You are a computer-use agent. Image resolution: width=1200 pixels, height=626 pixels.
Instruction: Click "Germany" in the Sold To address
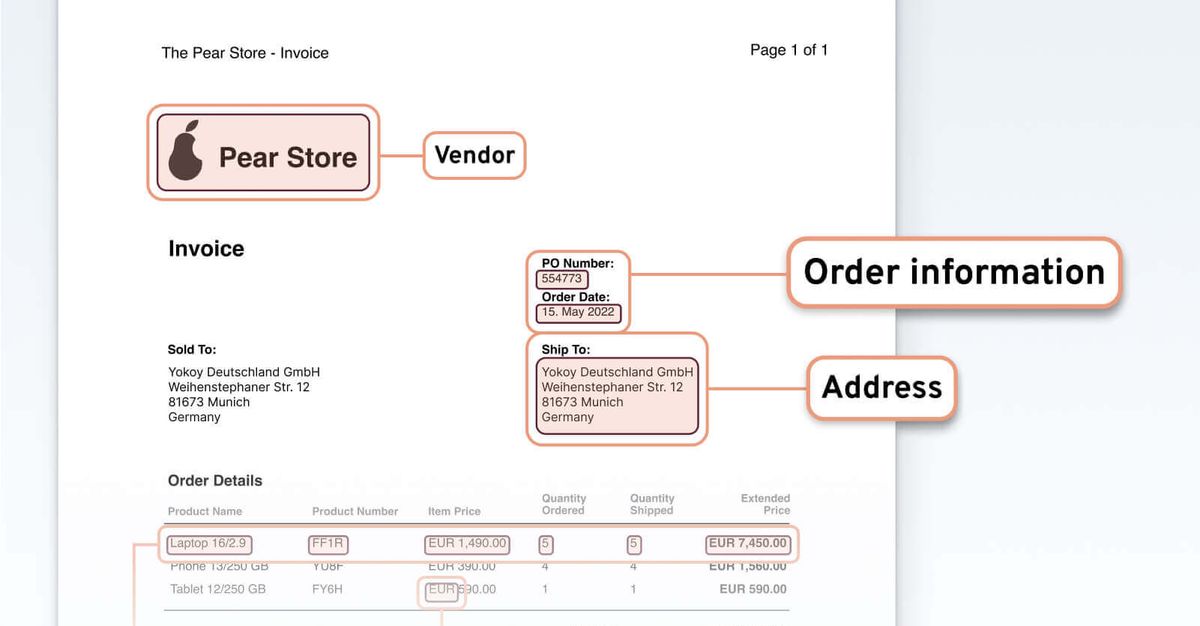point(194,417)
